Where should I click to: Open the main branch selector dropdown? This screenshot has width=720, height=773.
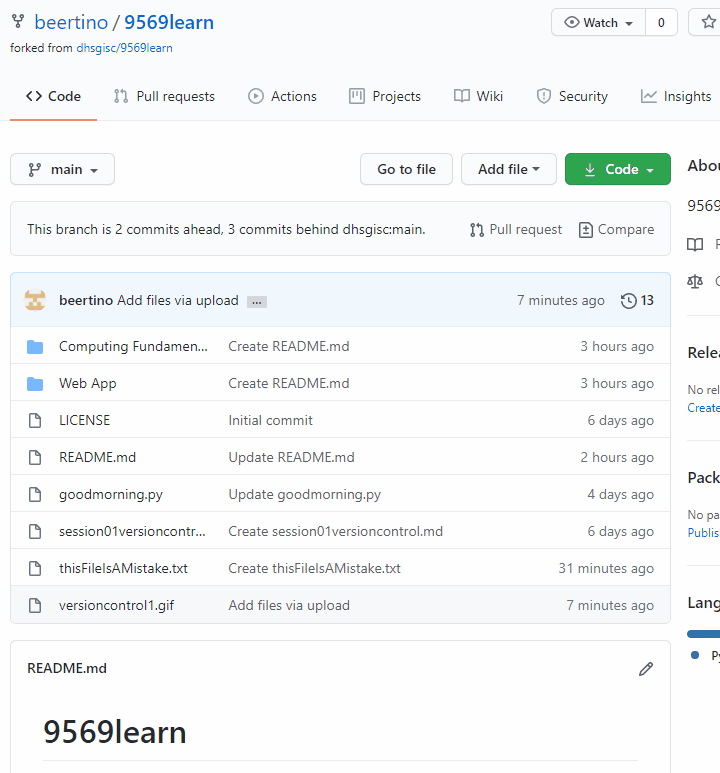(63, 169)
